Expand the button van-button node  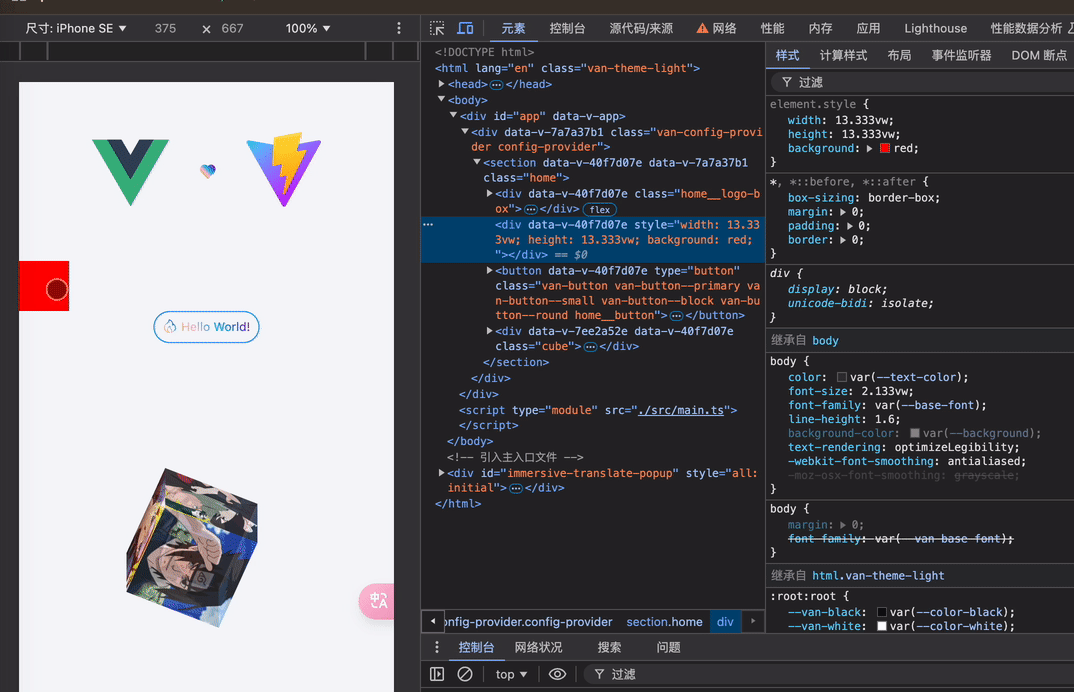coord(489,270)
